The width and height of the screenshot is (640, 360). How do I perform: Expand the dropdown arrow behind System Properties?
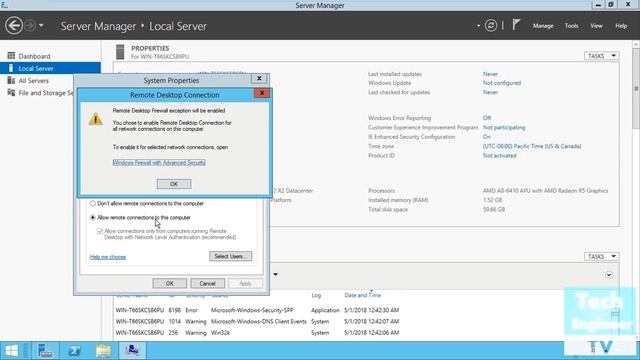click(x=276, y=274)
